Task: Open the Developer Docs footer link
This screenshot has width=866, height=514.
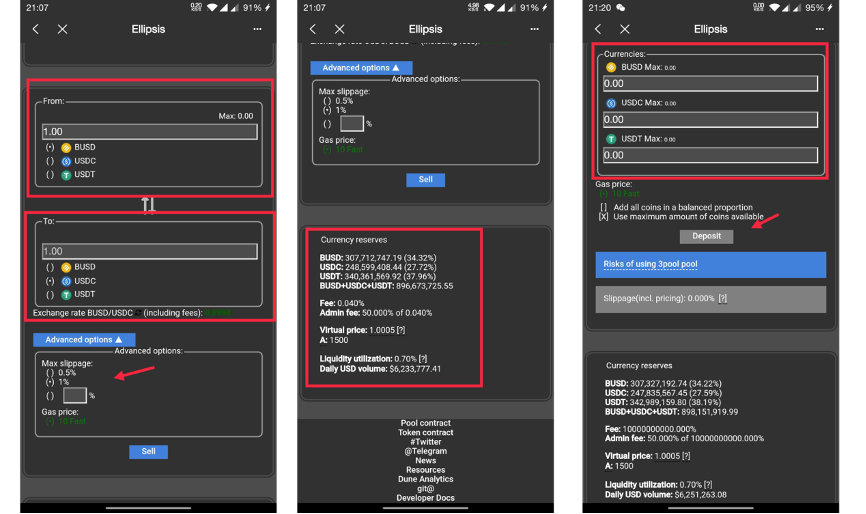Action: (426, 498)
